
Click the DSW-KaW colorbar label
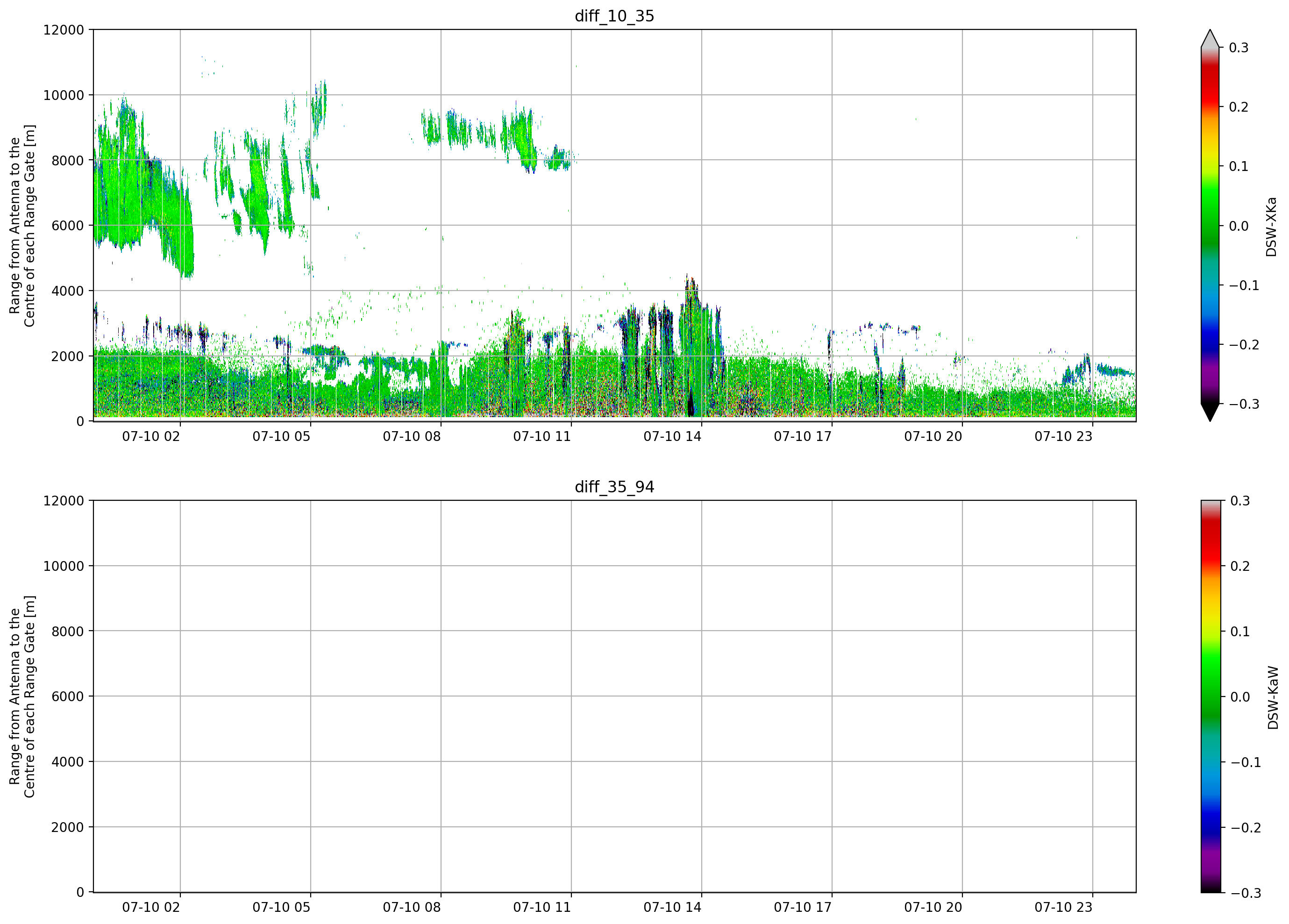(x=1273, y=698)
